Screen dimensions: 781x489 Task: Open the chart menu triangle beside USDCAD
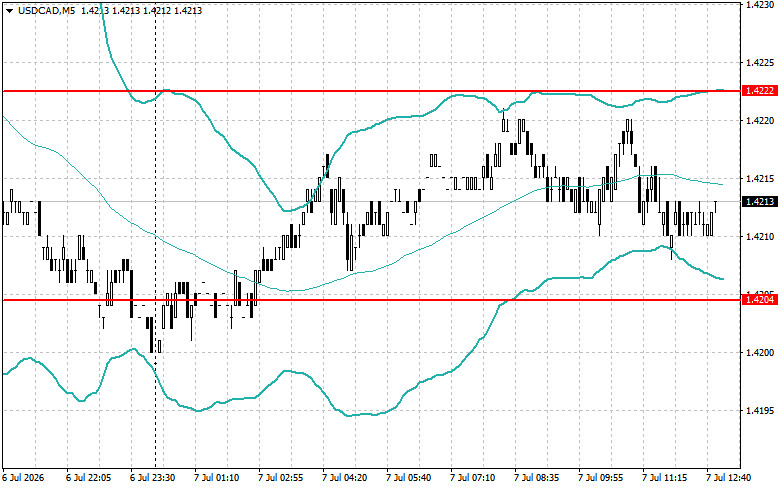click(x=9, y=11)
